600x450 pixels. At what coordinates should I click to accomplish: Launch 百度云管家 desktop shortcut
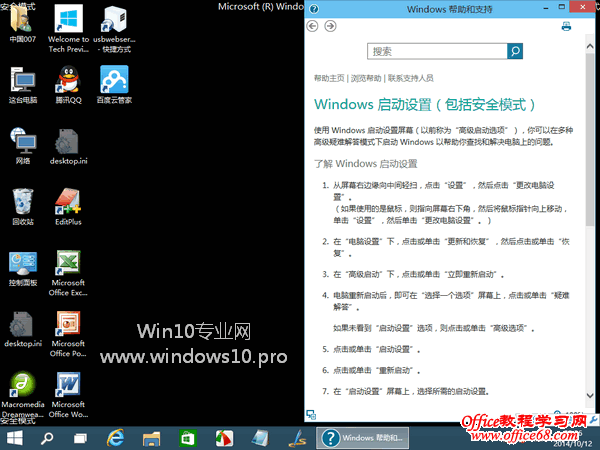pos(114,85)
